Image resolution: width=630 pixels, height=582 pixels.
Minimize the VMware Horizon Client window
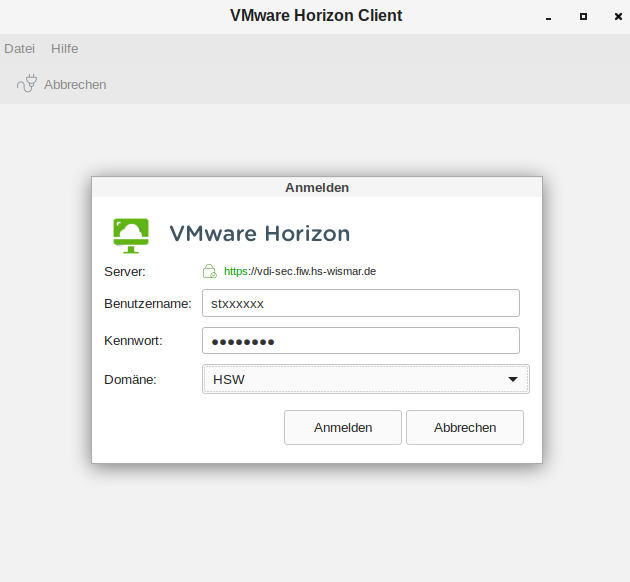548,17
